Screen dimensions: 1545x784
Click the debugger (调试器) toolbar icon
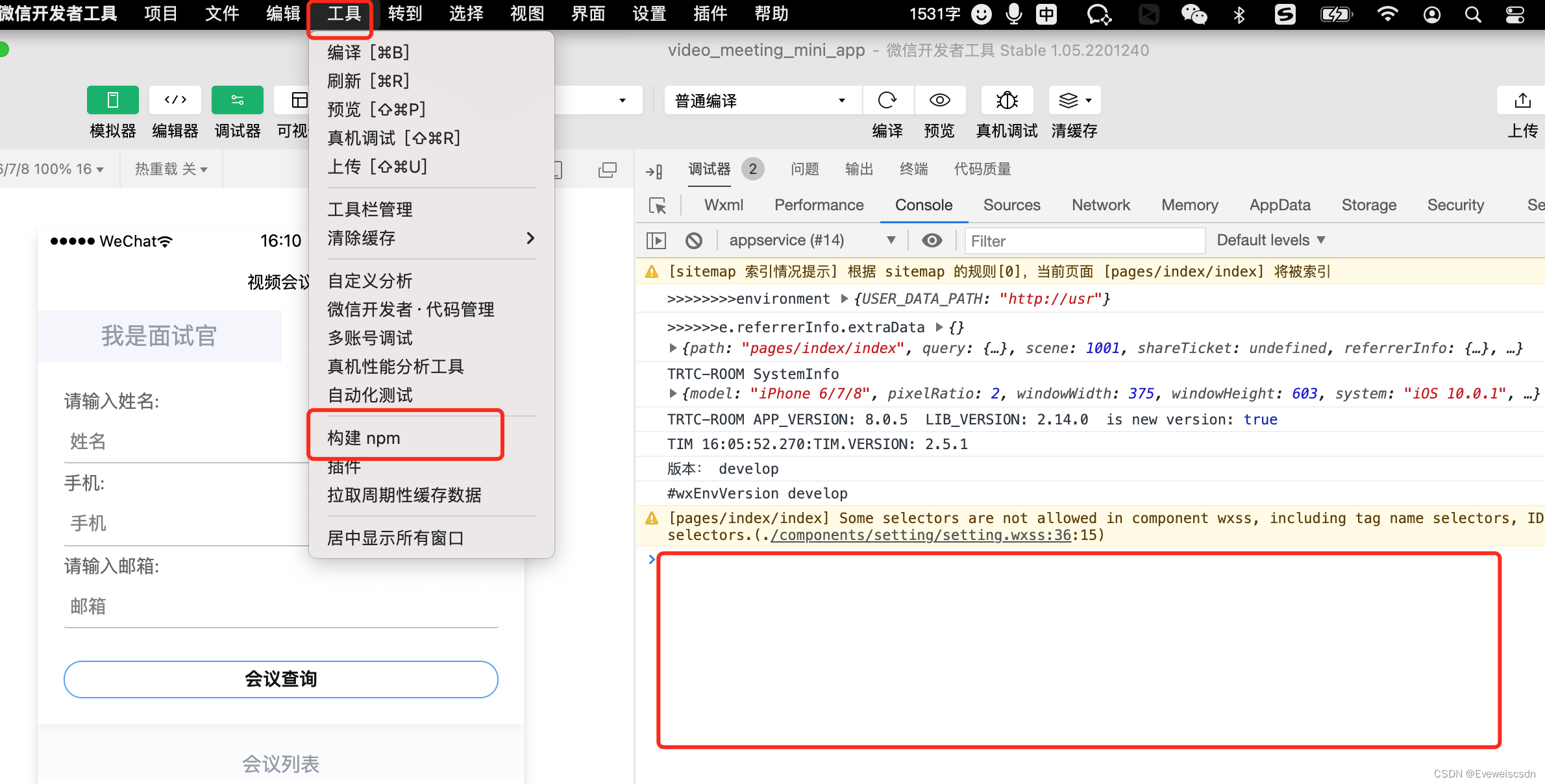[x=237, y=100]
